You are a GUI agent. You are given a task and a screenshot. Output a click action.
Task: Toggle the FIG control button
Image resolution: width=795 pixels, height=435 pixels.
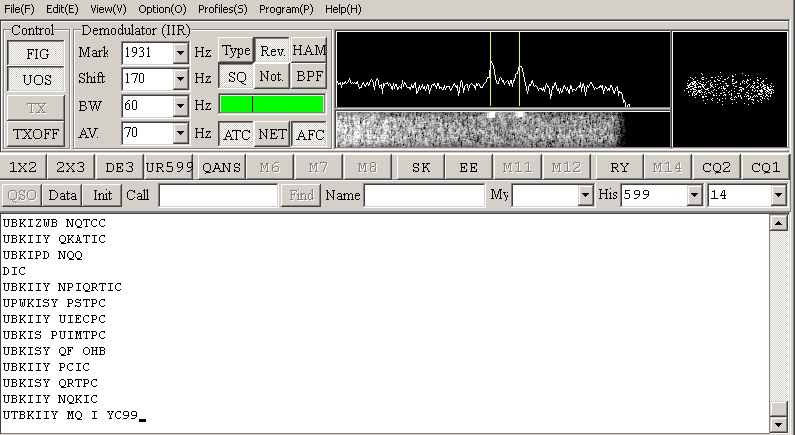pyautogui.click(x=36, y=53)
